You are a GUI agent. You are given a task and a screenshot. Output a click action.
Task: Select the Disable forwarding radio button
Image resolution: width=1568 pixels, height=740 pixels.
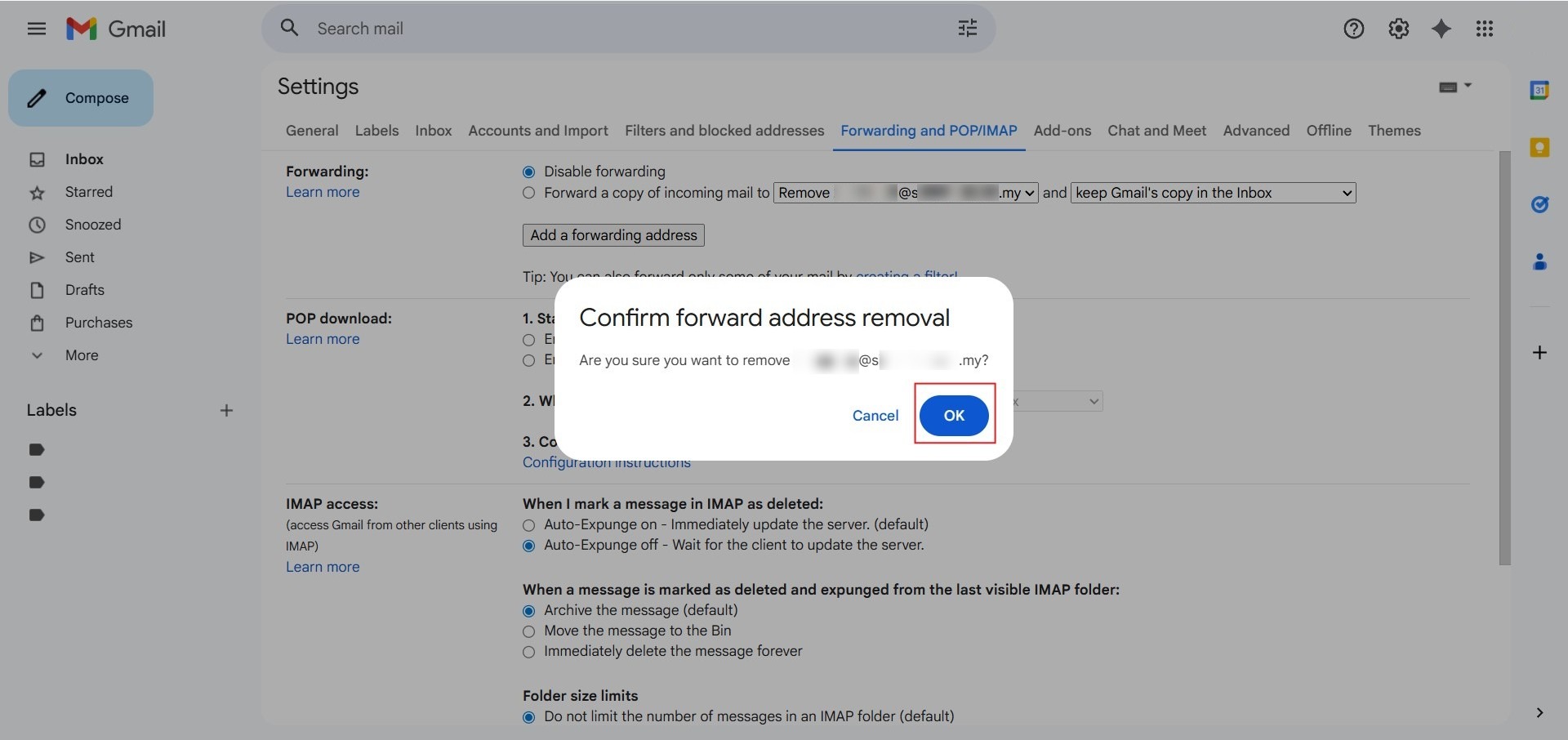coord(528,172)
